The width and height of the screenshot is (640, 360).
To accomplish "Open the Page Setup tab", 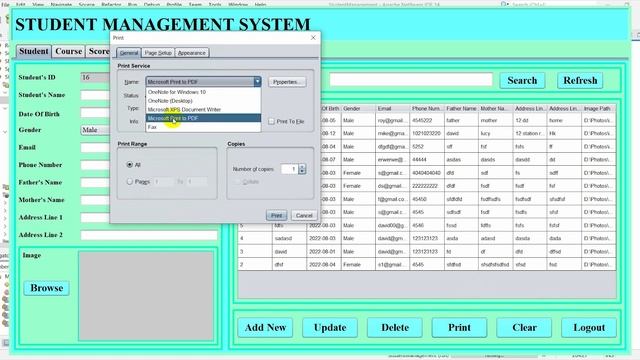I will coord(158,53).
